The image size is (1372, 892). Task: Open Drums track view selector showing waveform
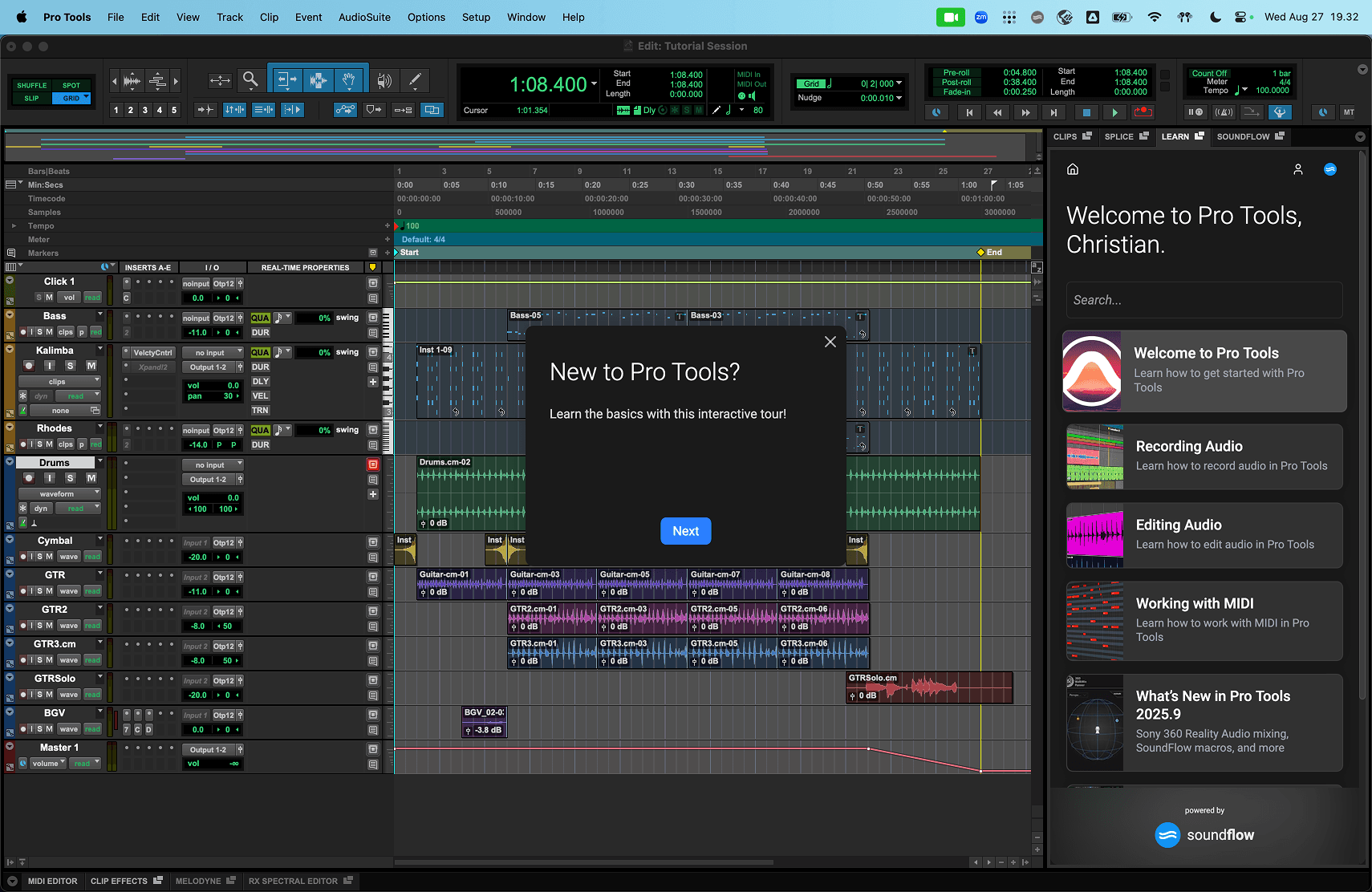(x=59, y=494)
